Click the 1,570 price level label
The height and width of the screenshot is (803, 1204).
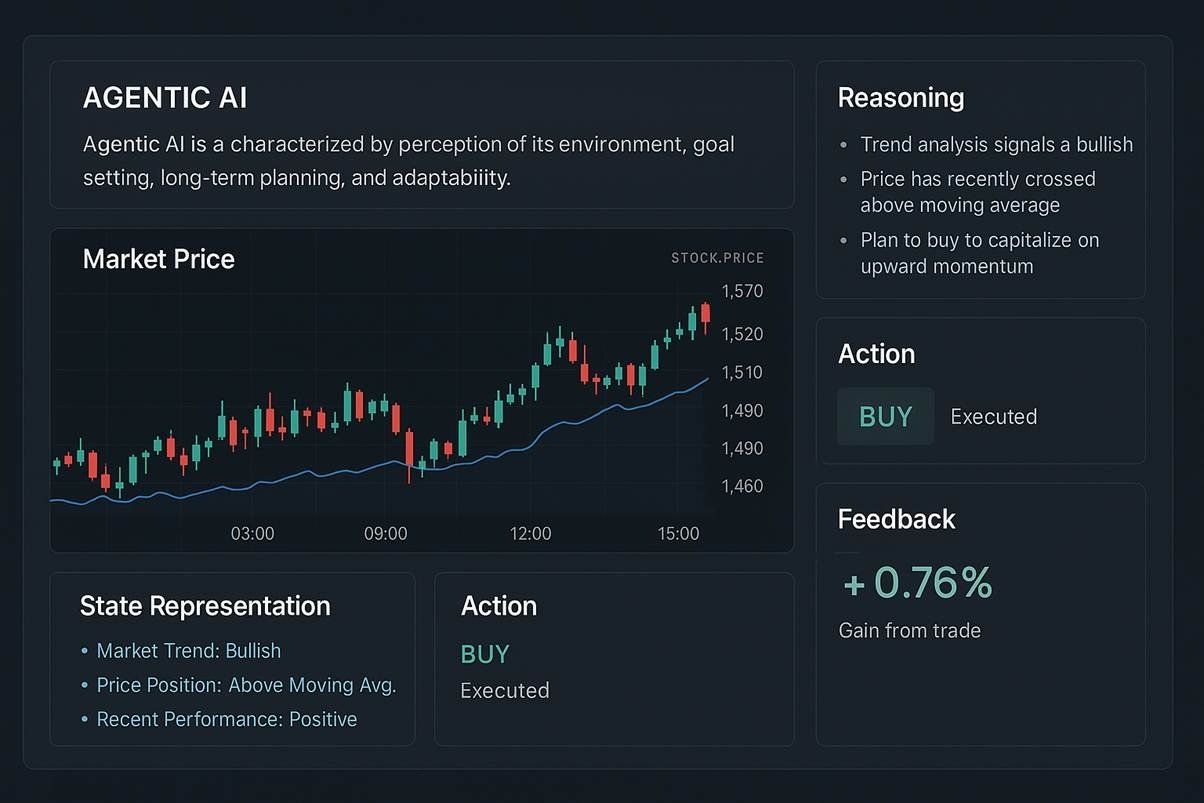point(742,292)
